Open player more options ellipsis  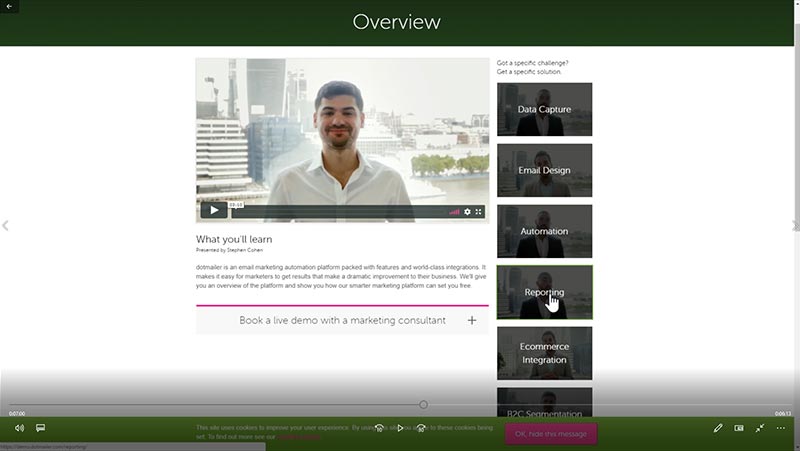(x=781, y=428)
